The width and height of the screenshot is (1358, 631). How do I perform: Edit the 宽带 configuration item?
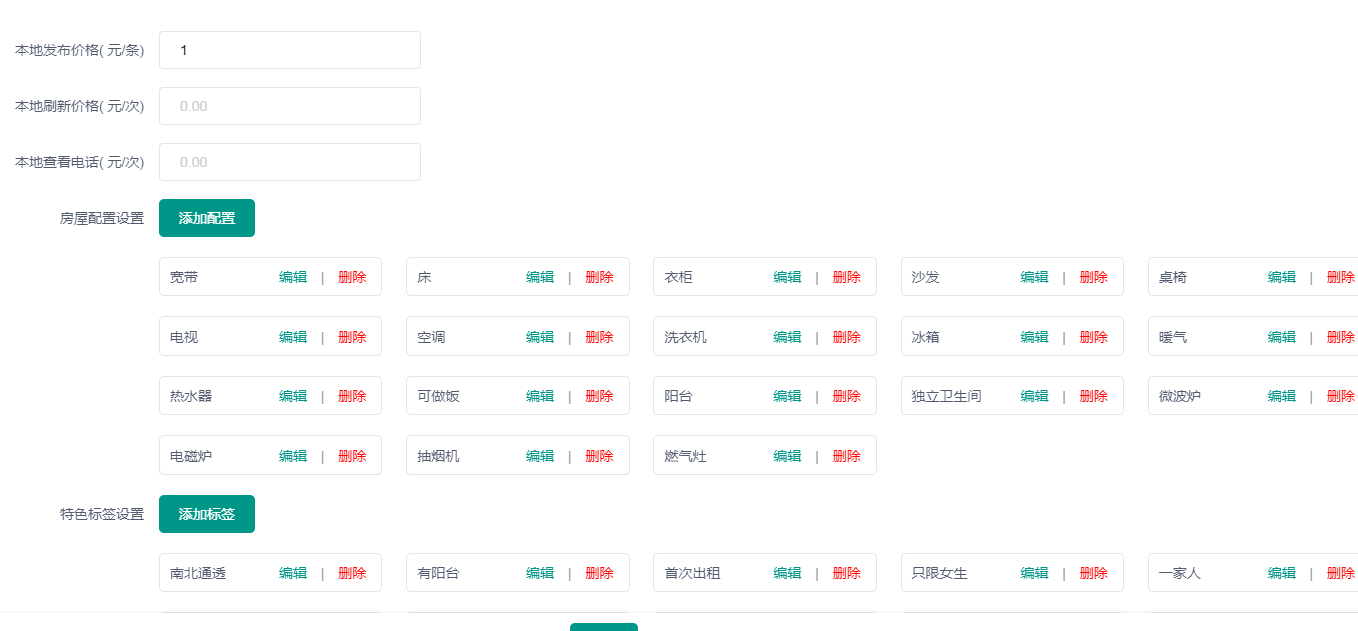pos(293,277)
